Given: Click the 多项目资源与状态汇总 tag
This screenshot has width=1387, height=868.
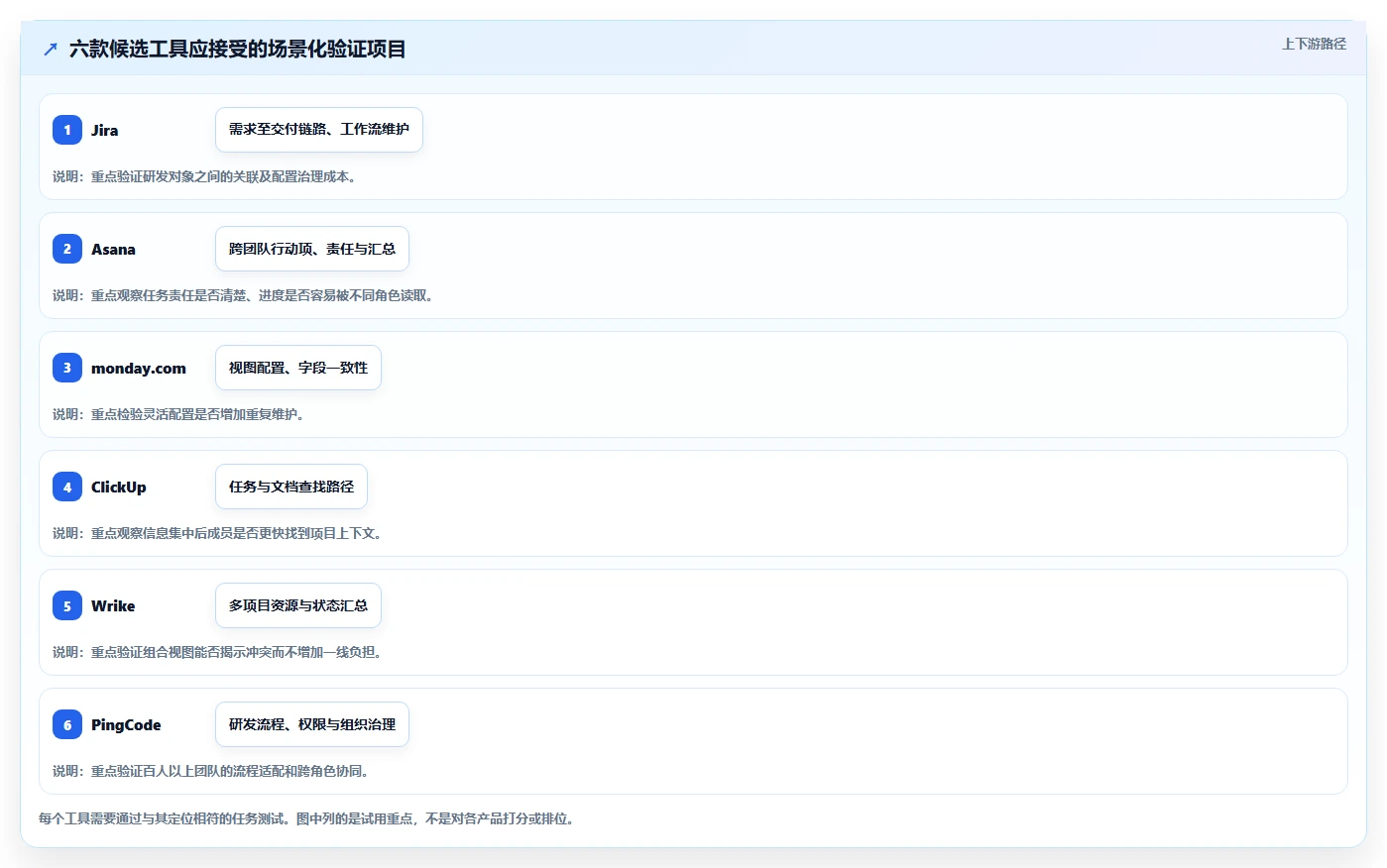Looking at the screenshot, I should click(298, 605).
